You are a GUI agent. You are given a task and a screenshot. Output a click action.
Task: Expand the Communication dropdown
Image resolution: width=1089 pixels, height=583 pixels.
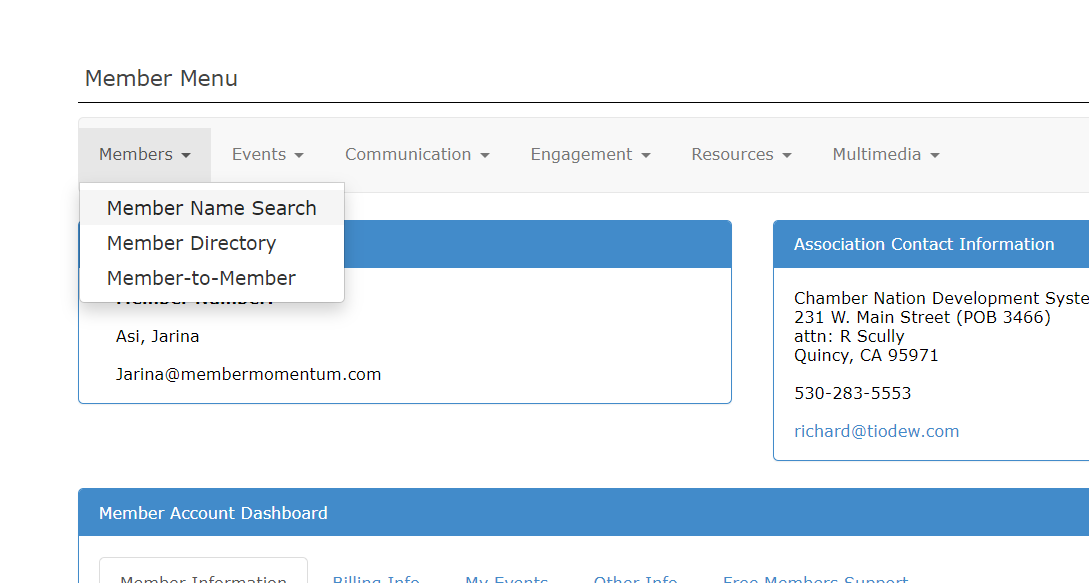(417, 154)
